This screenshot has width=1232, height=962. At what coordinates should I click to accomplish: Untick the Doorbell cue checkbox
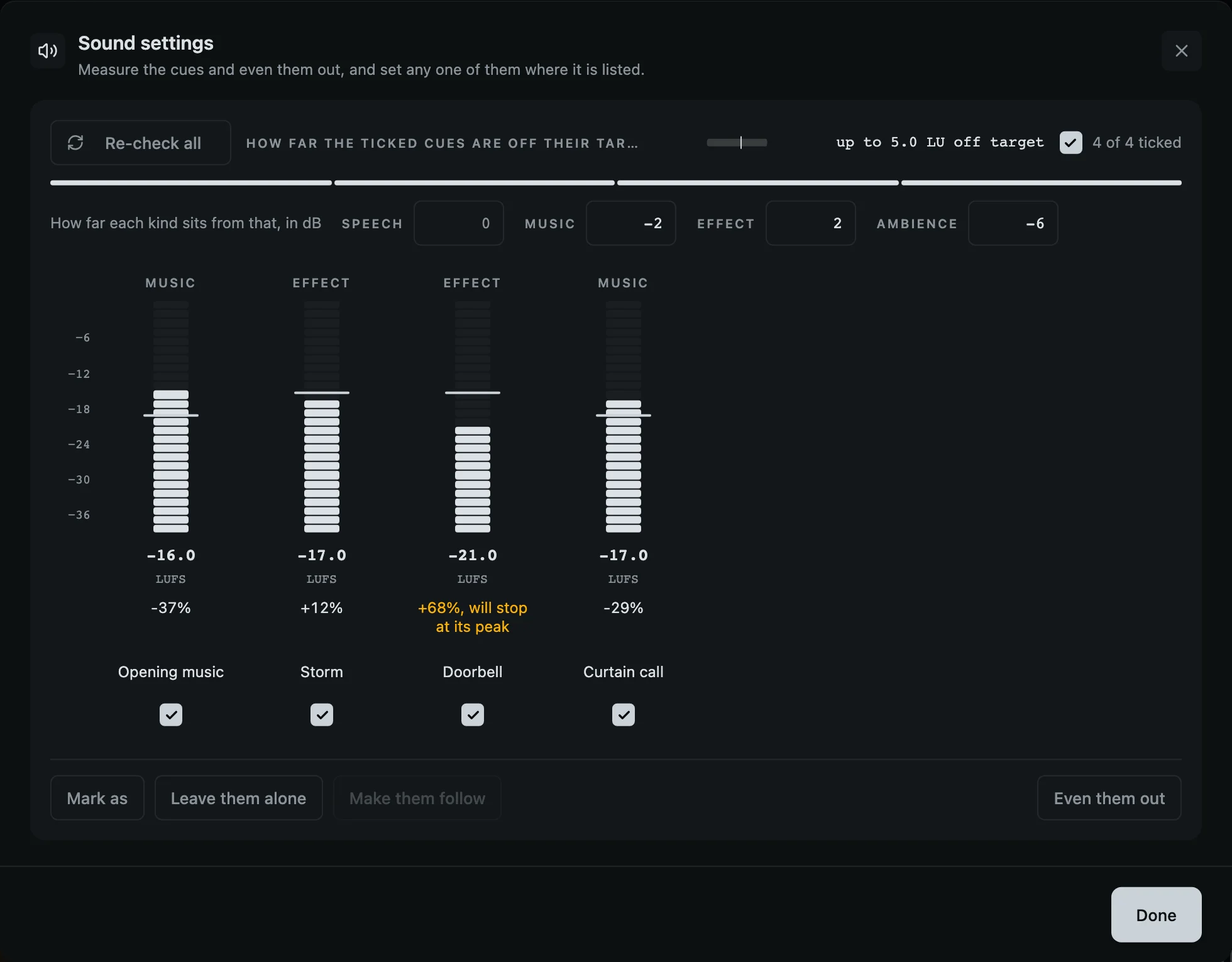tap(473, 715)
